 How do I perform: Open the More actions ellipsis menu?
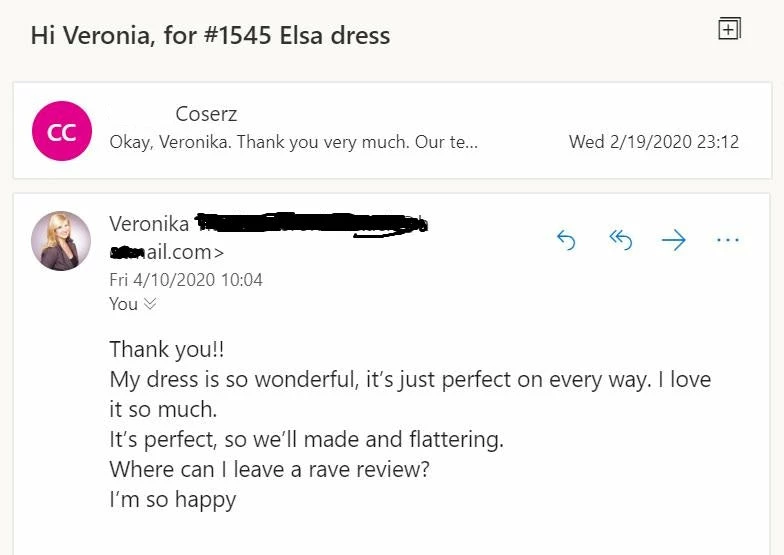pos(728,240)
